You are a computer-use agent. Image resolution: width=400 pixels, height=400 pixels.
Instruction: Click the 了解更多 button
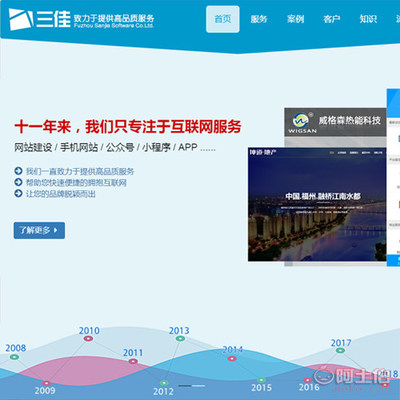39,230
